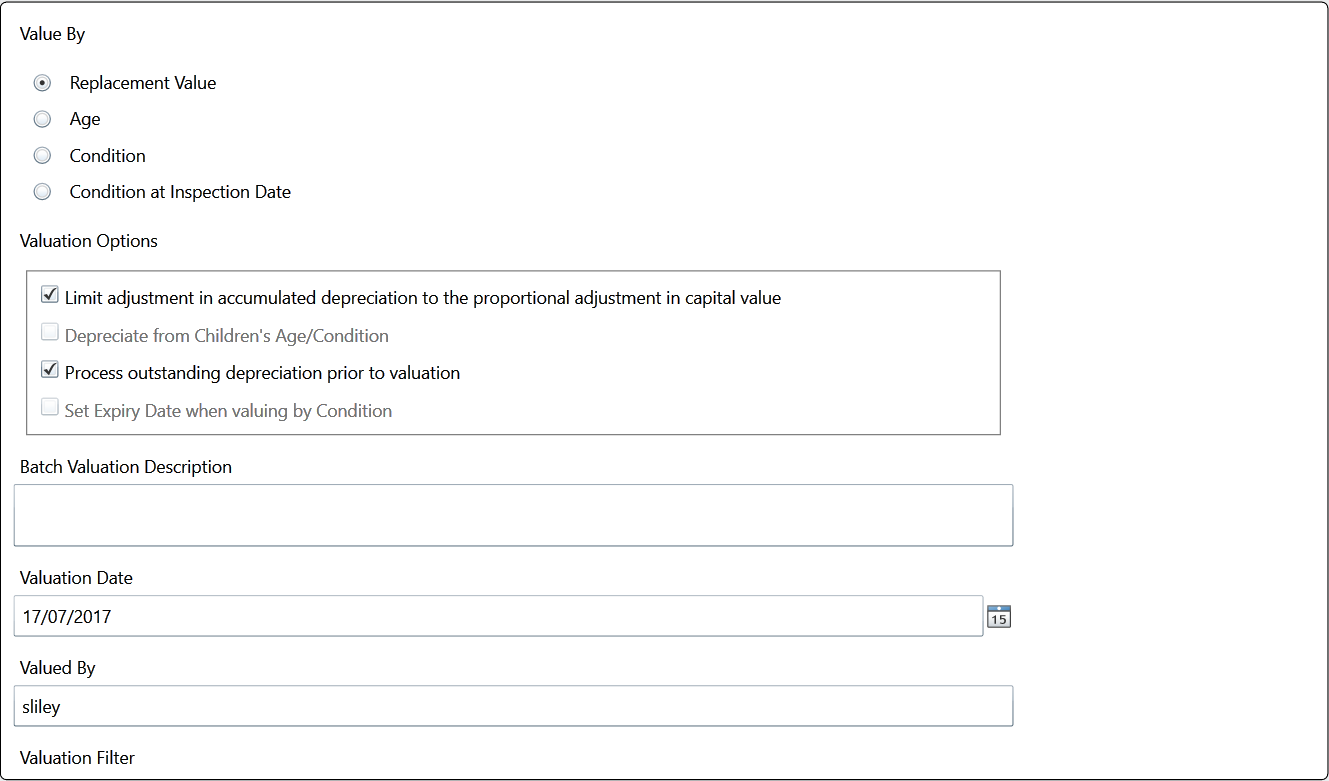Image resolution: width=1329 pixels, height=781 pixels.
Task: Open the Valuation Date calendar picker
Action: [x=999, y=616]
